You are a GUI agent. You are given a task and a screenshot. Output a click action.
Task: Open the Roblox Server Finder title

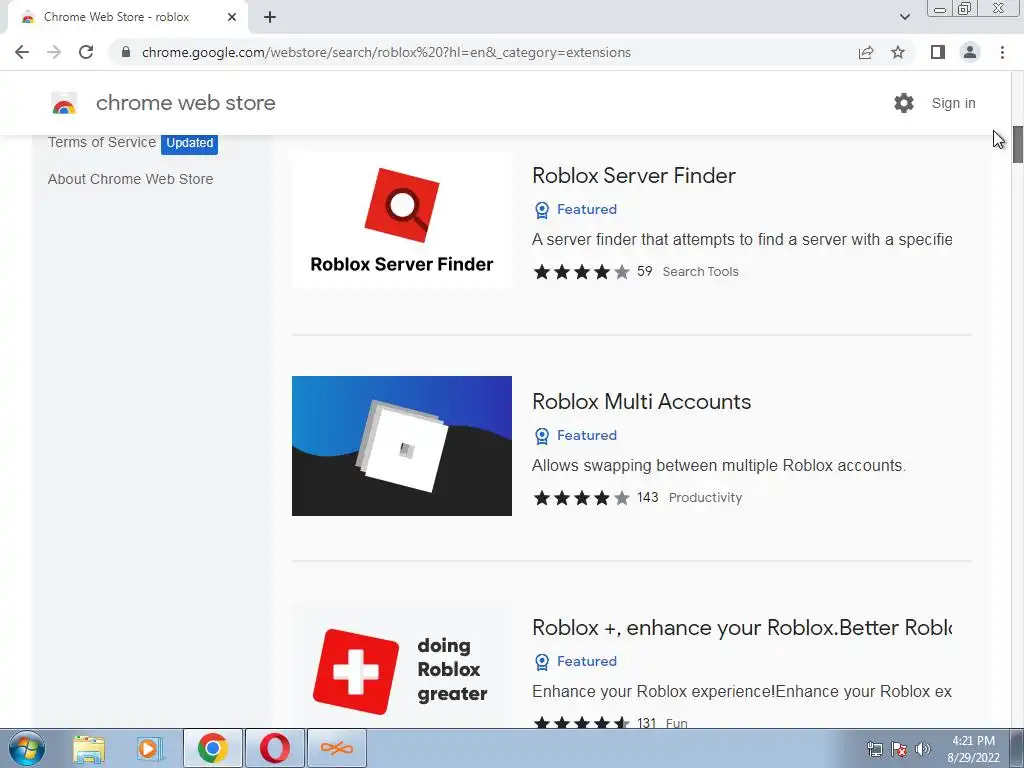[633, 176]
